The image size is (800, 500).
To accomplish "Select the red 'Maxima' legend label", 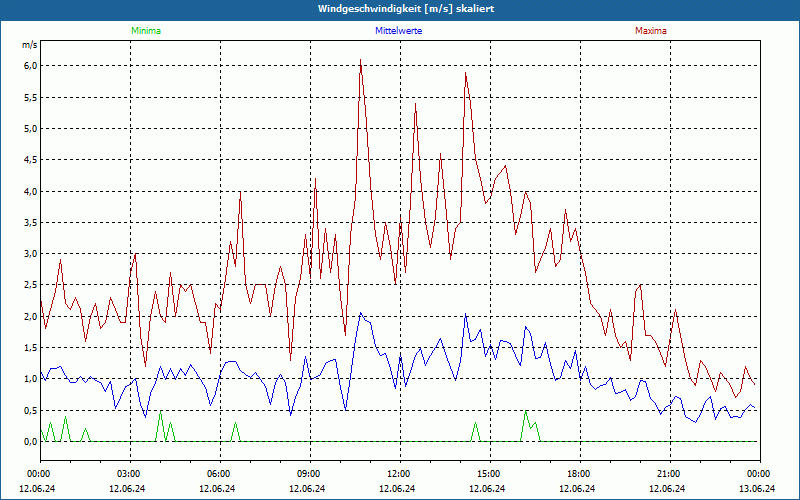I will [x=651, y=31].
